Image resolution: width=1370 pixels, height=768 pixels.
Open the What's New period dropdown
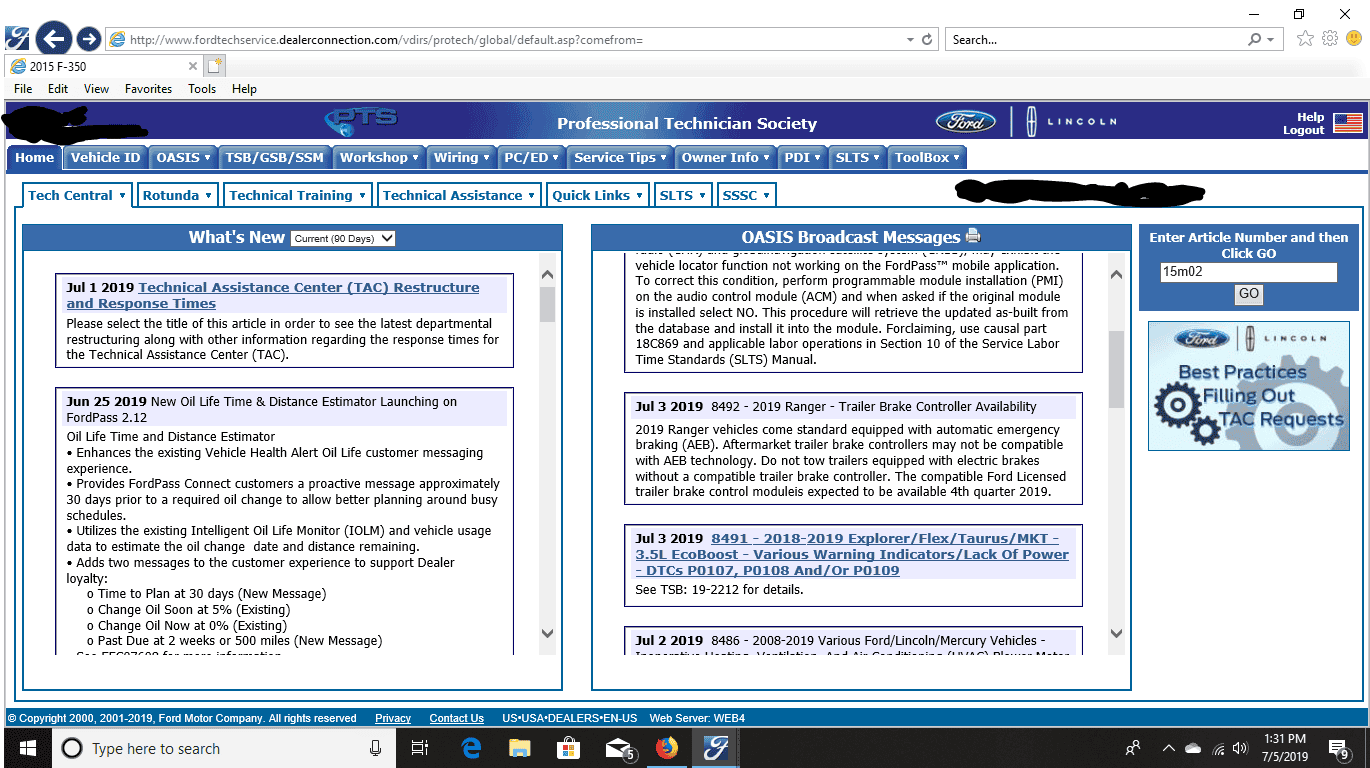coord(343,238)
